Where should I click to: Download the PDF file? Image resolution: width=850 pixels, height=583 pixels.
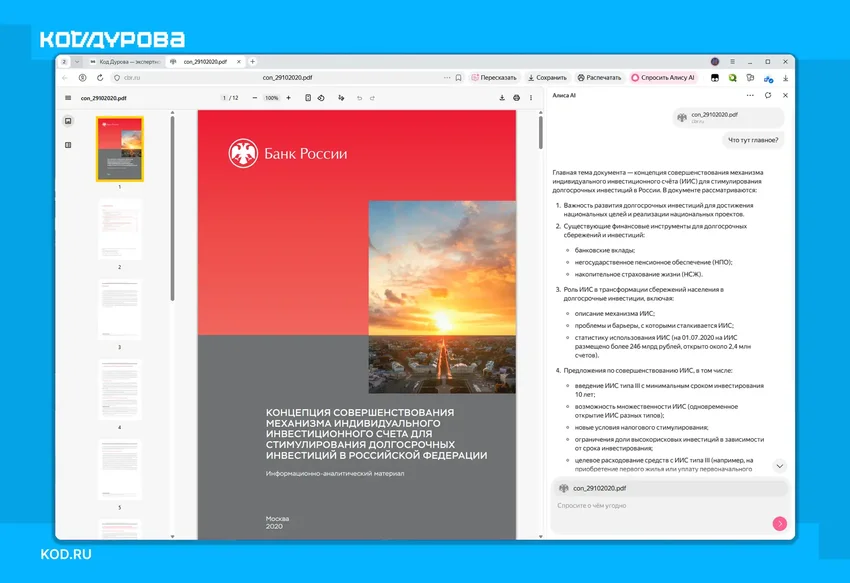click(502, 98)
